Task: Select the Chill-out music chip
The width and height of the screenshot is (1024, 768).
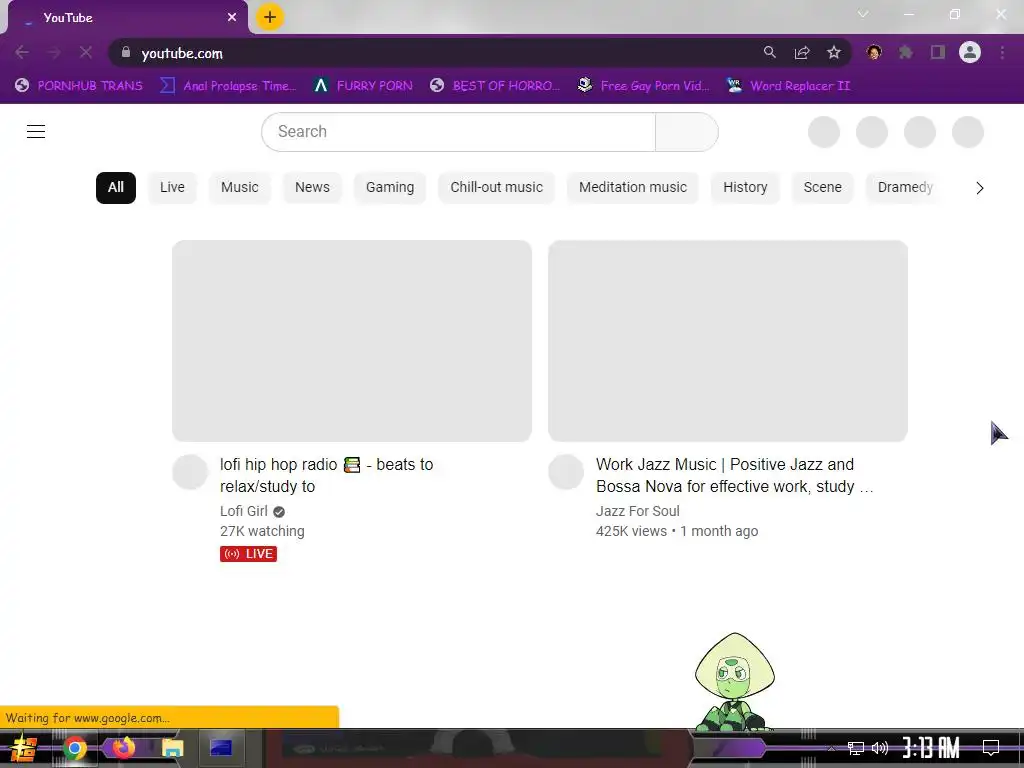Action: pos(496,187)
